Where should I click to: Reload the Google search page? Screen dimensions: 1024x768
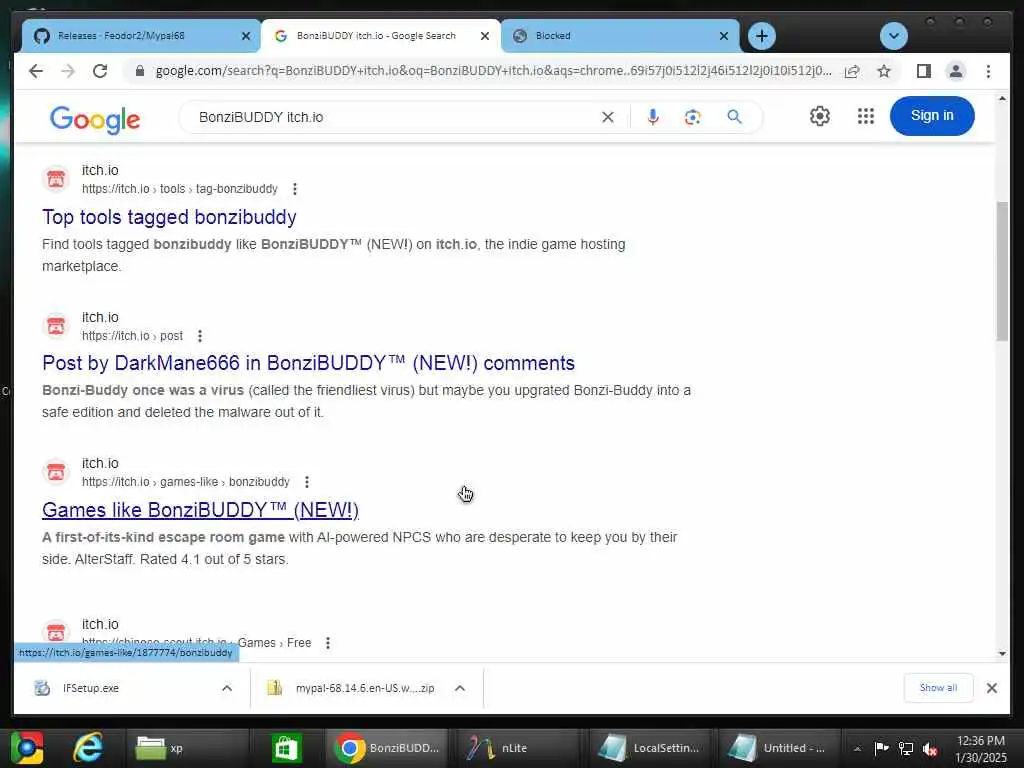click(100, 71)
